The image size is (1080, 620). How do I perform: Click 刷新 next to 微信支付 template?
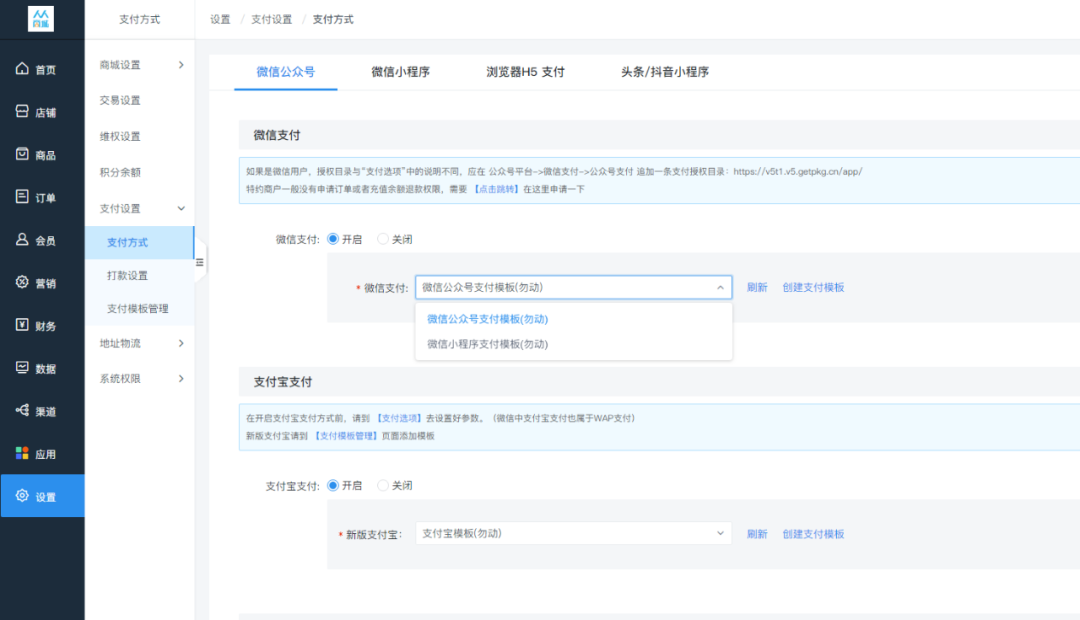[757, 287]
